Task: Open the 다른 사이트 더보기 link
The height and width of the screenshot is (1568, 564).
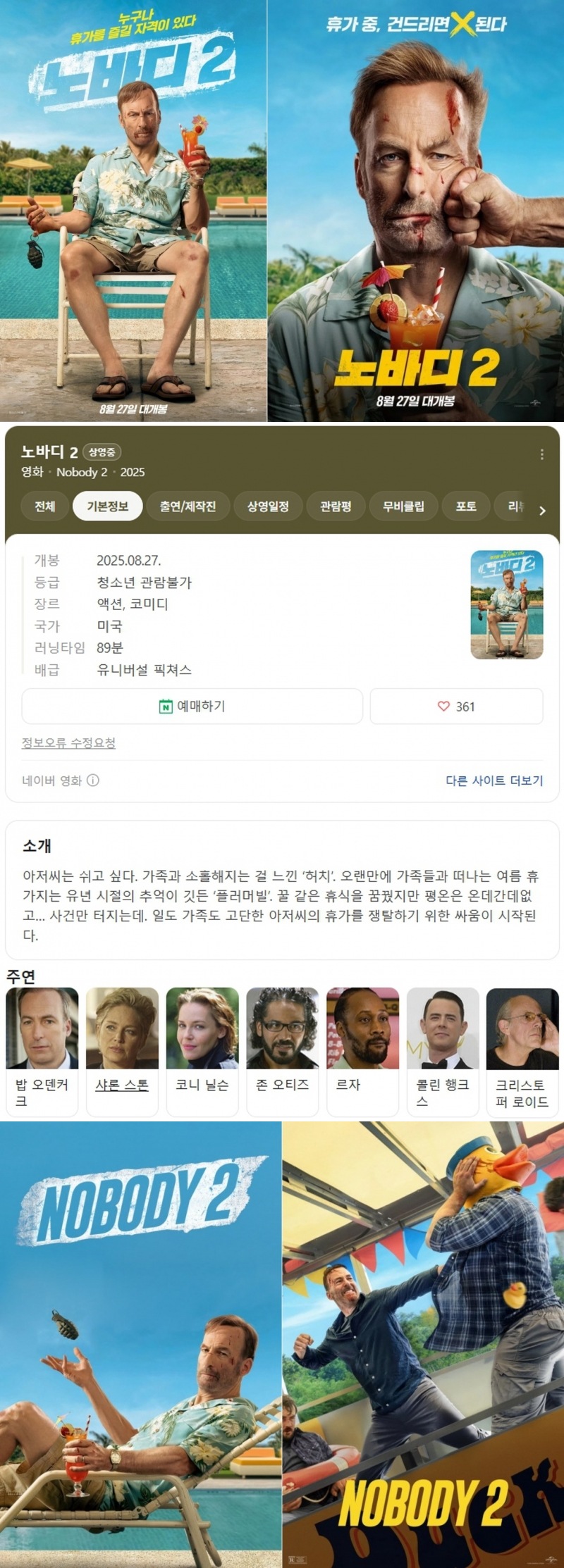Action: click(494, 780)
